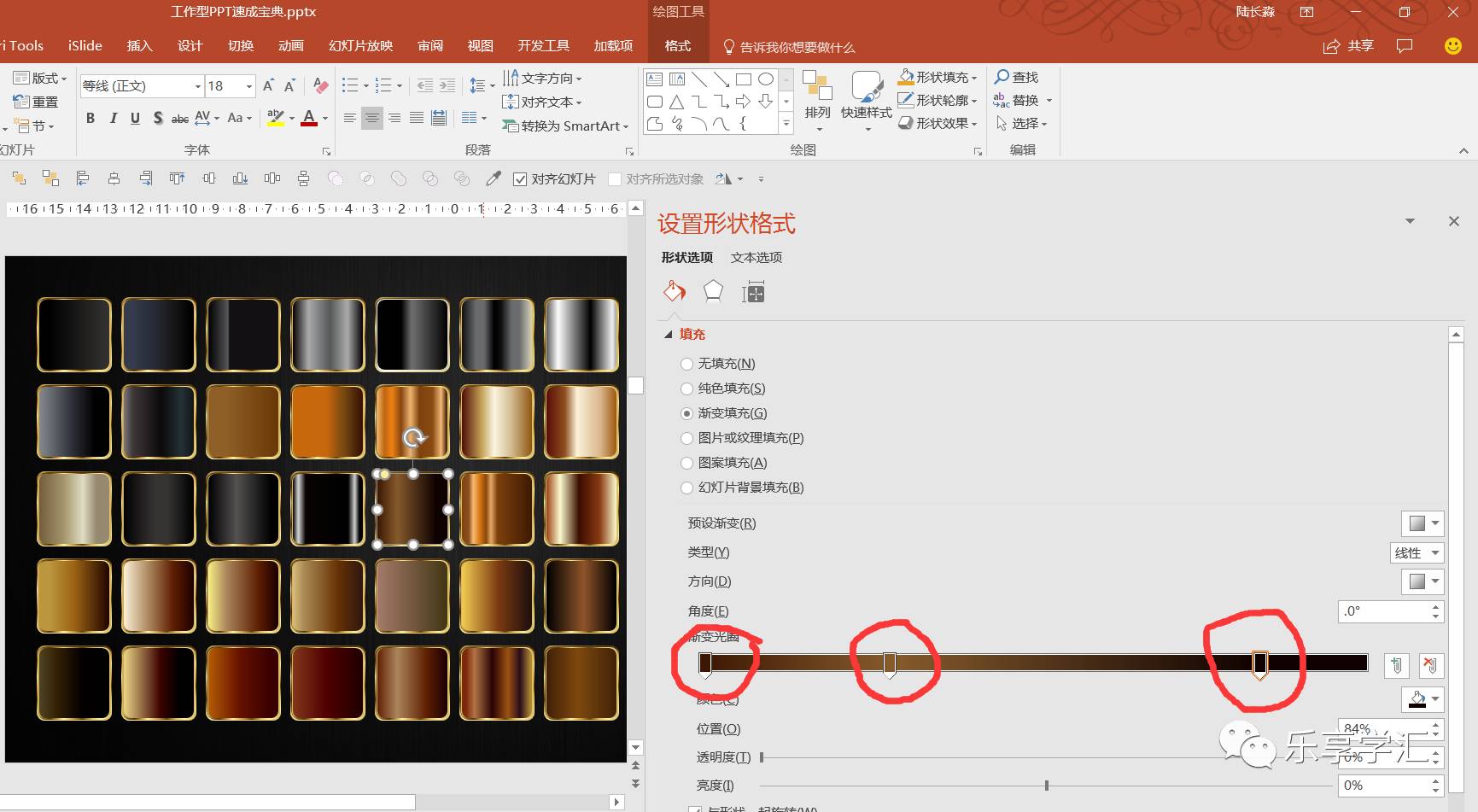Open the 视图 ribbon tab
Image resolution: width=1478 pixels, height=812 pixels.
point(480,46)
